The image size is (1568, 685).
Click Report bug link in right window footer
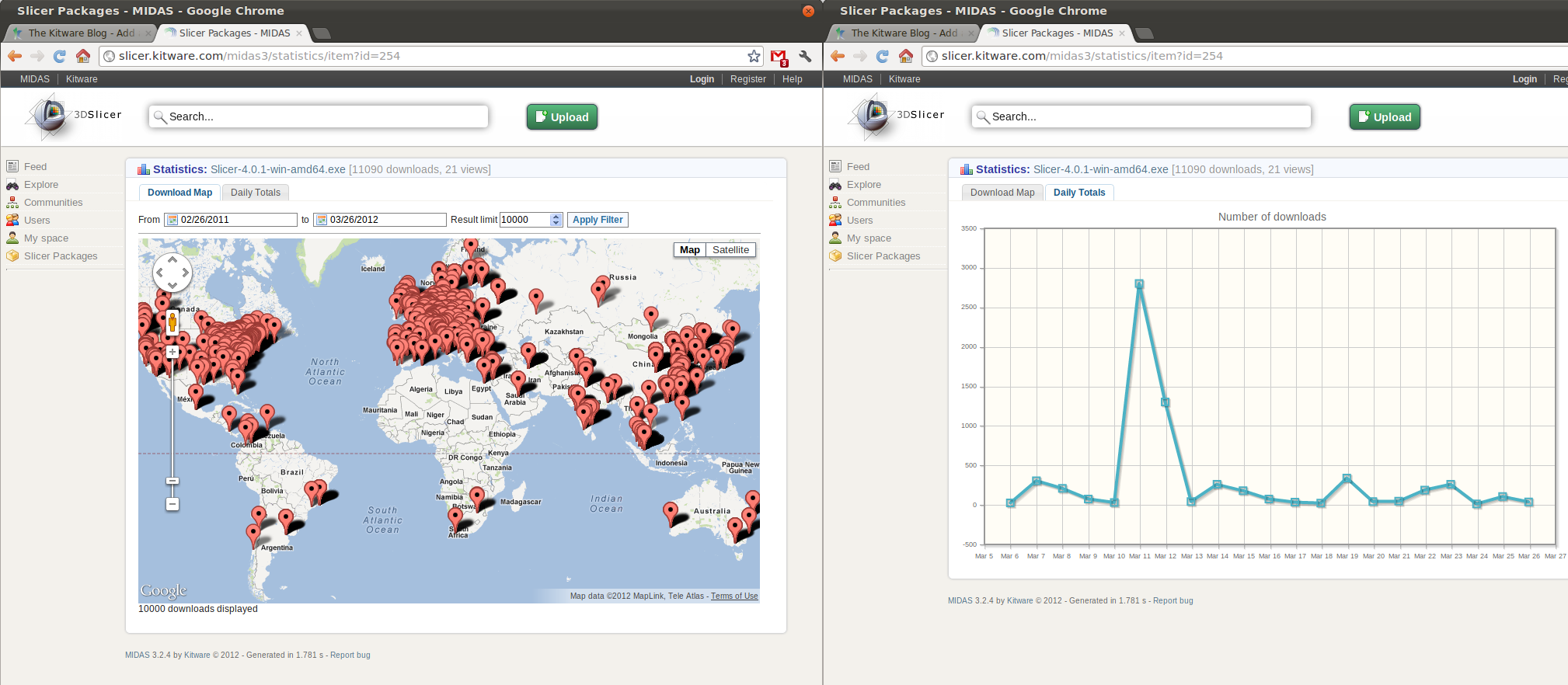[x=1173, y=601]
